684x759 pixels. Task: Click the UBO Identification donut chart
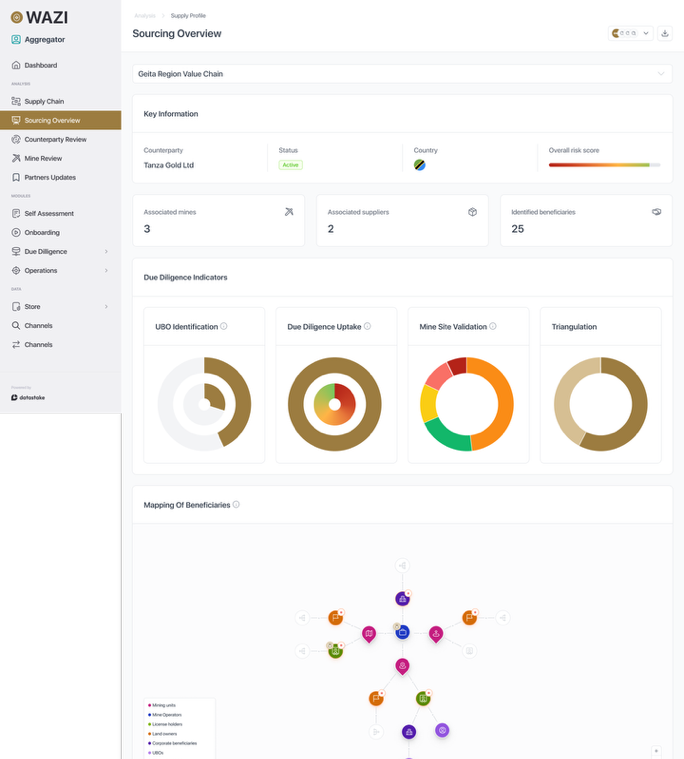(x=204, y=404)
